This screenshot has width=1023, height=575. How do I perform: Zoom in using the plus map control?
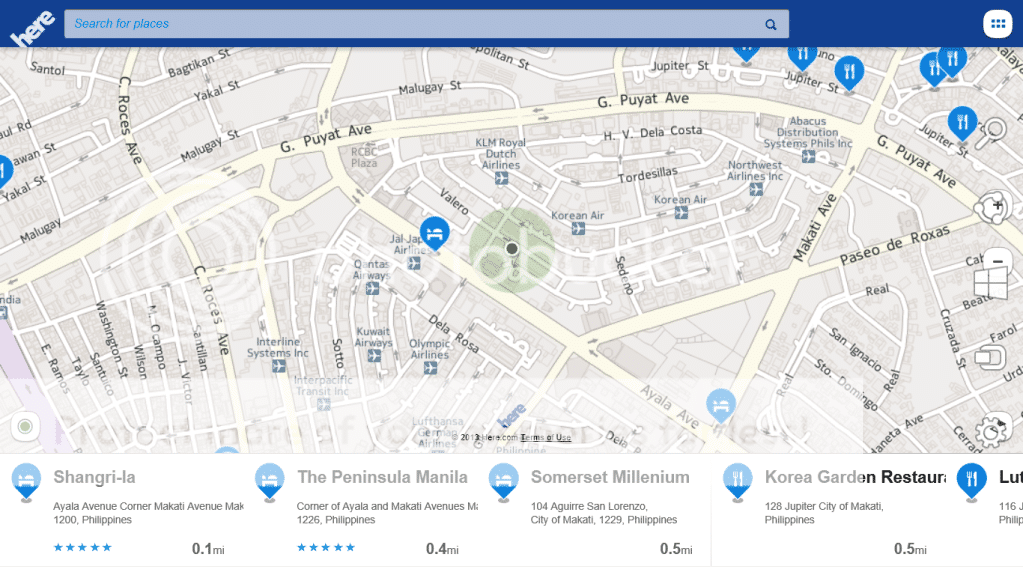(996, 206)
